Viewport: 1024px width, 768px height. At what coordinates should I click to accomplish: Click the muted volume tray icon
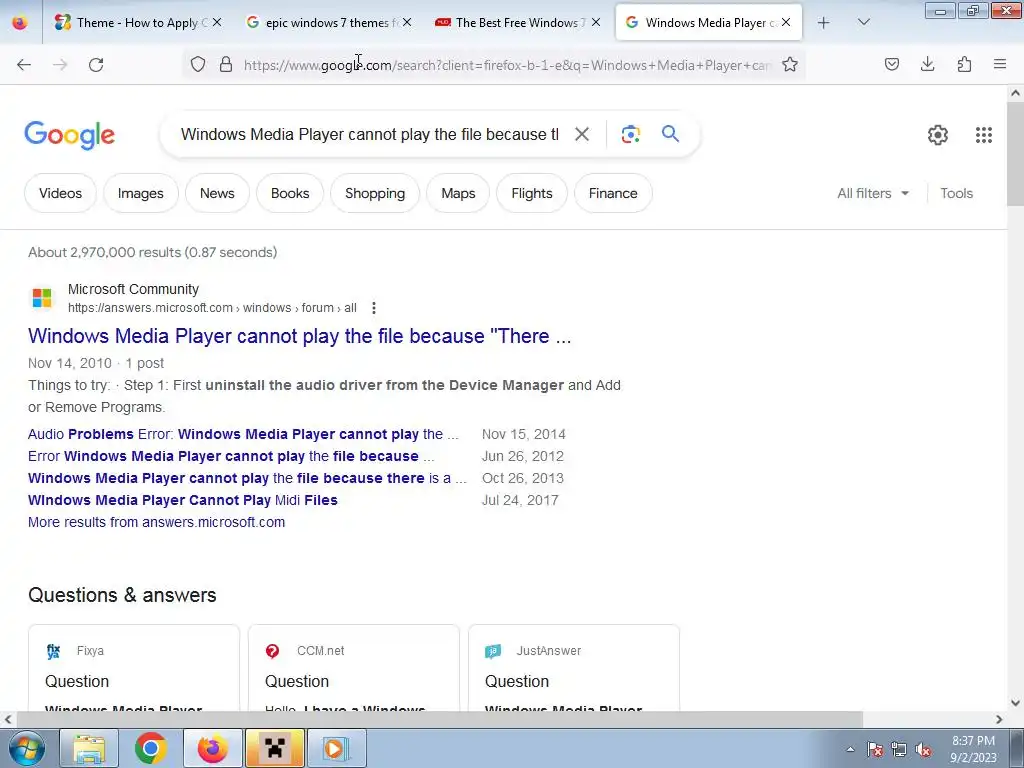tap(923, 749)
